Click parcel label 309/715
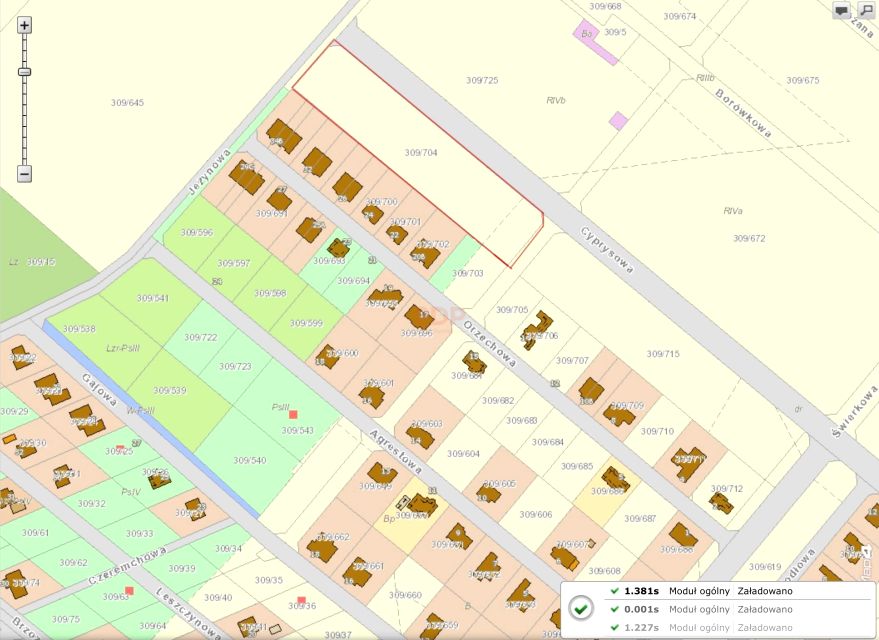 point(663,354)
